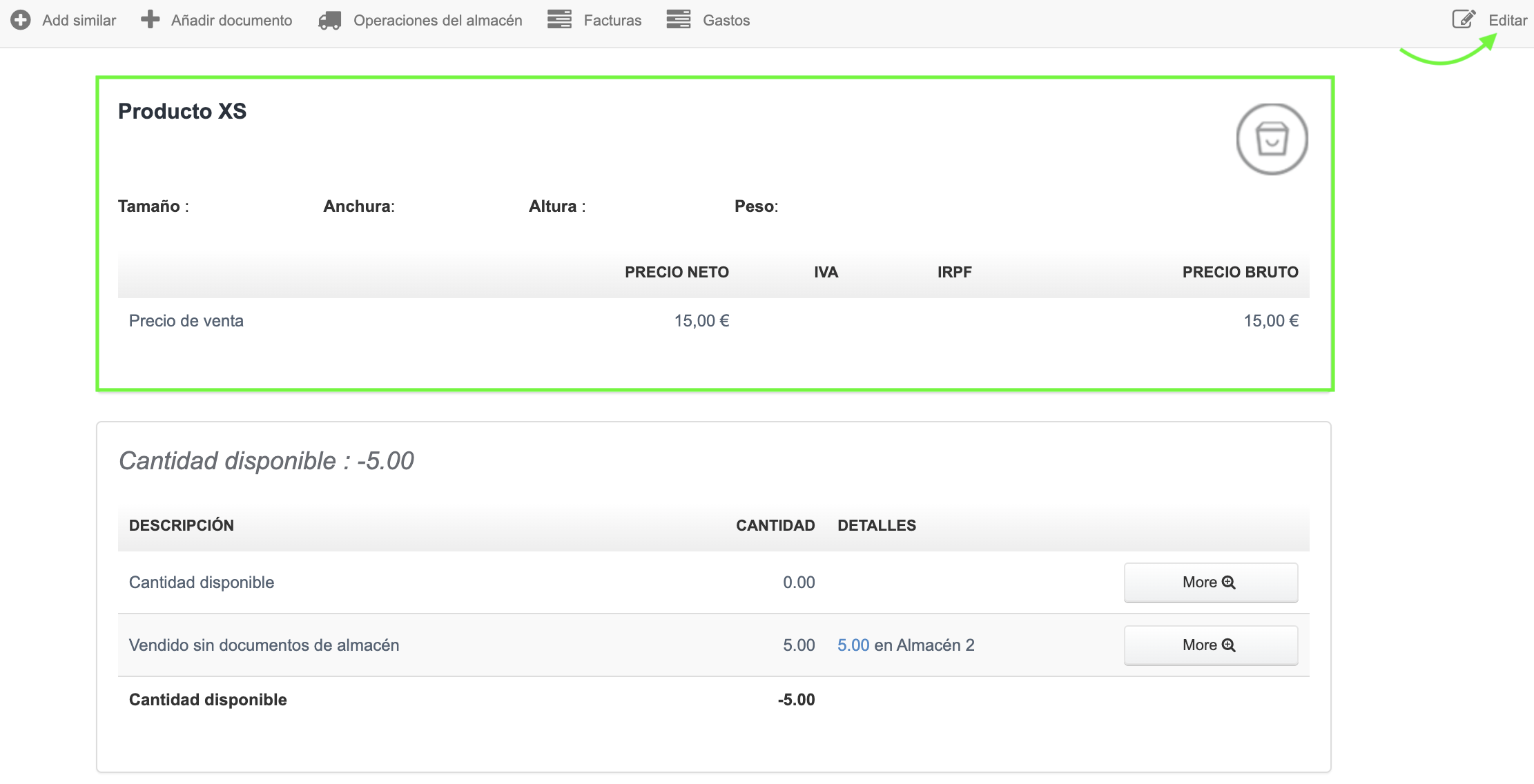Click the plus icon for Añadir documento

pos(150,19)
